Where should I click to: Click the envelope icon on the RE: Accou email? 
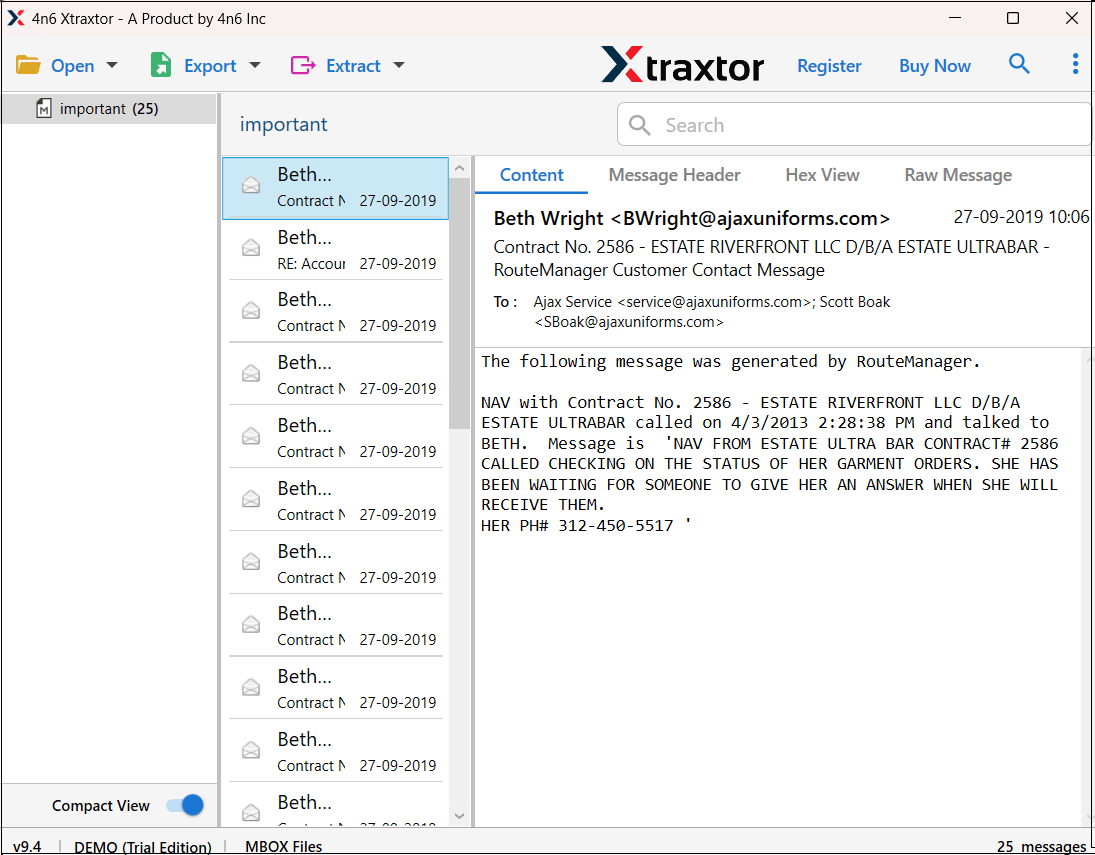[251, 247]
